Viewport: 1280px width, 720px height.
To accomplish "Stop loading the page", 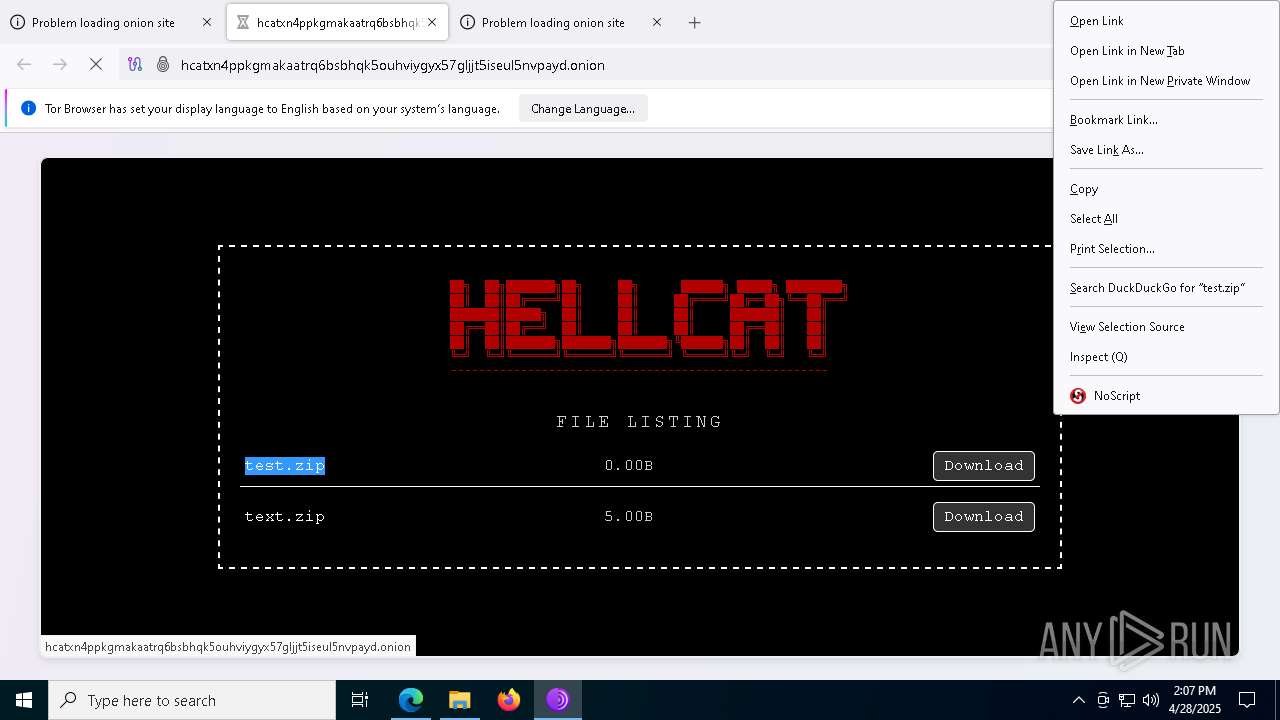I will (96, 65).
